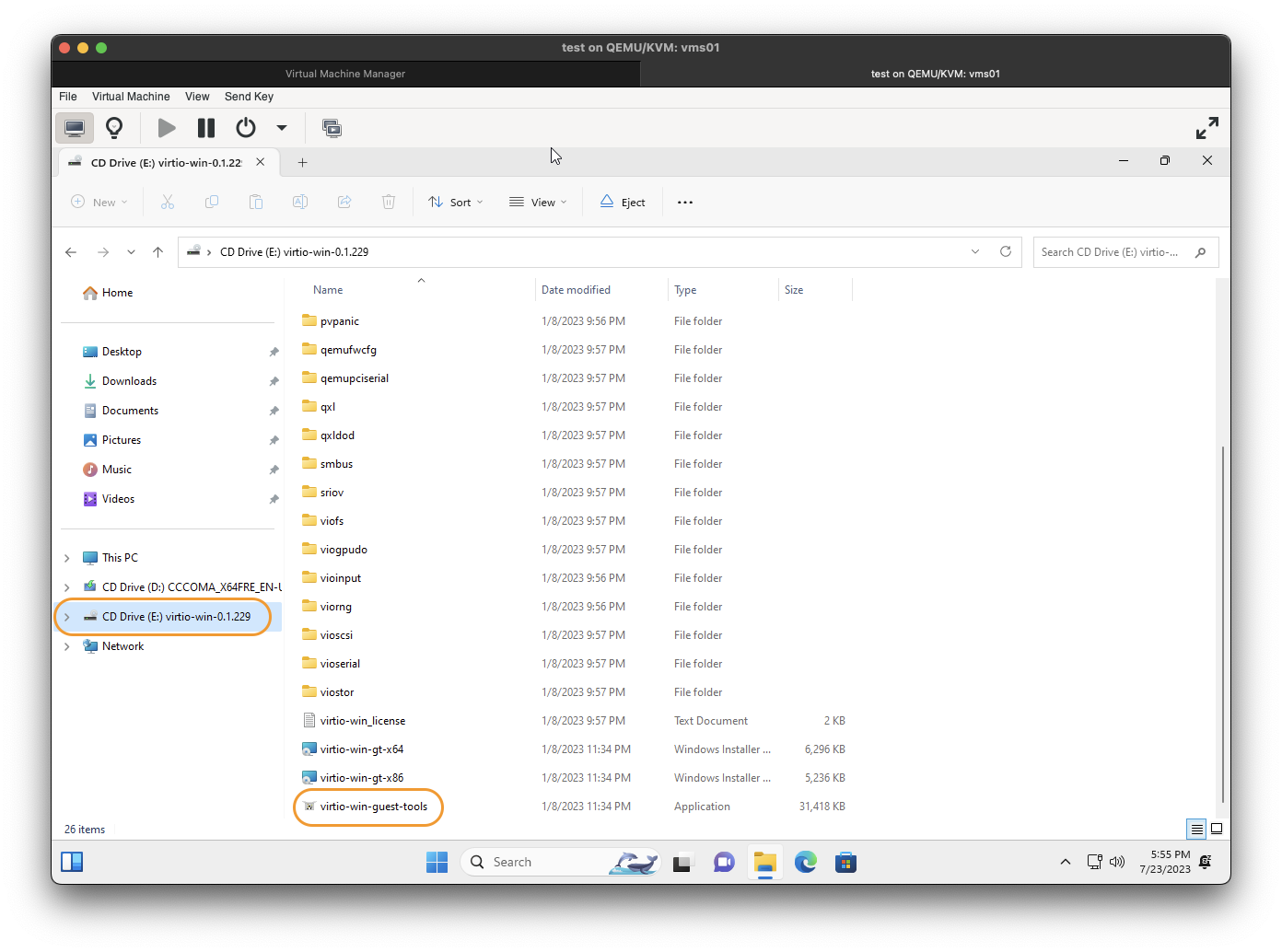
Task: Show the virtual machine graphical console
Action: [75, 128]
